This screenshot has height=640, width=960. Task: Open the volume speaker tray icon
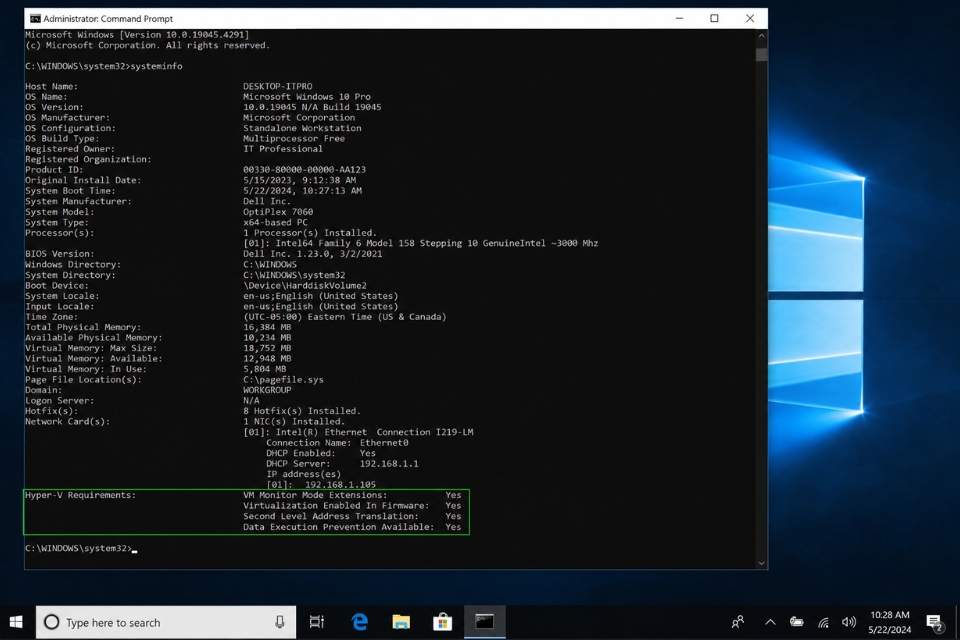click(x=849, y=622)
